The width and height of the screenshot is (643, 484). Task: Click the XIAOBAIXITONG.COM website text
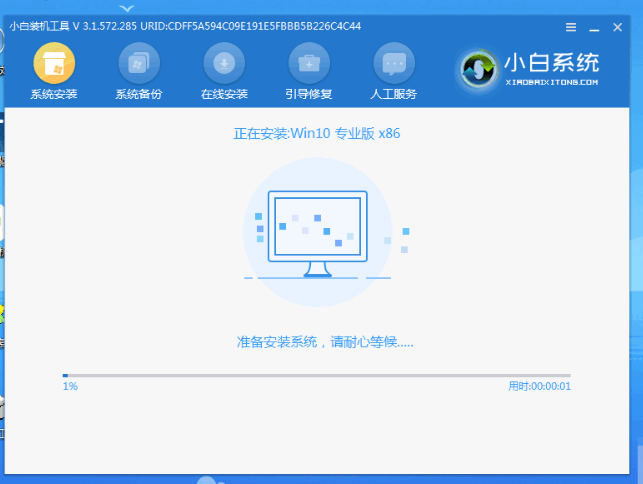[553, 82]
